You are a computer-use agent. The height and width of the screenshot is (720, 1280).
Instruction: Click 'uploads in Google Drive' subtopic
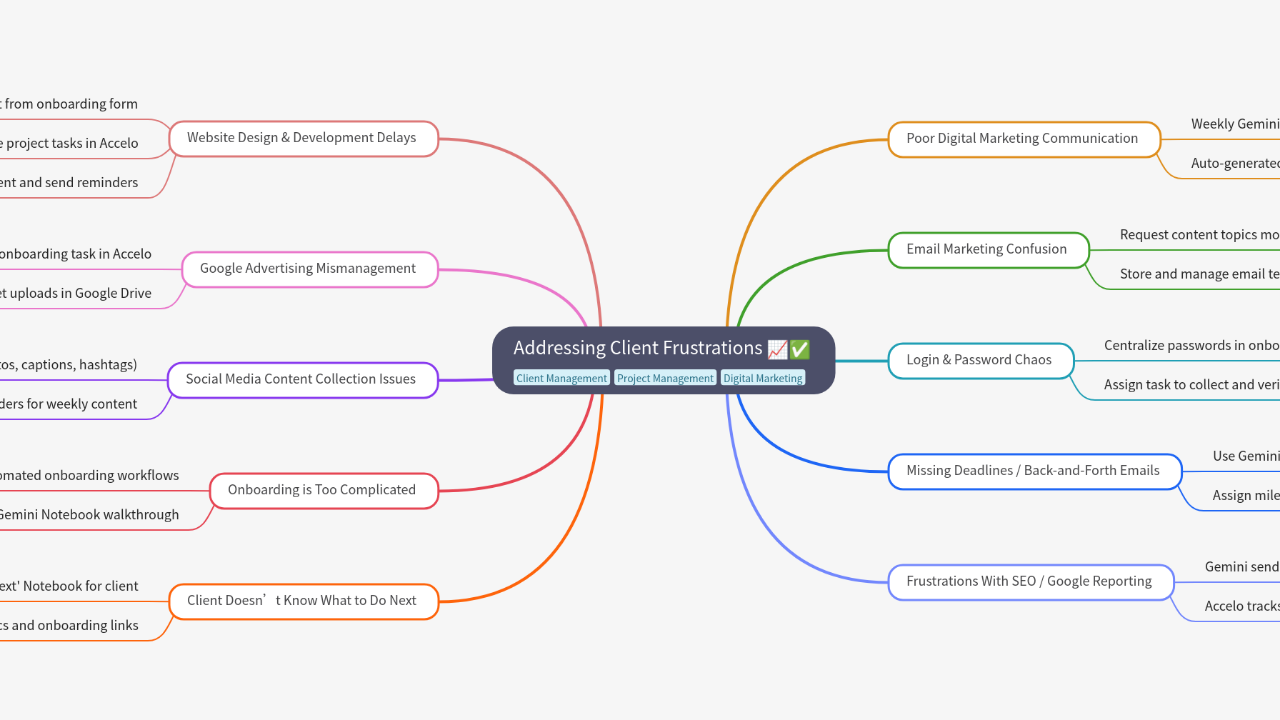[x=76, y=293]
